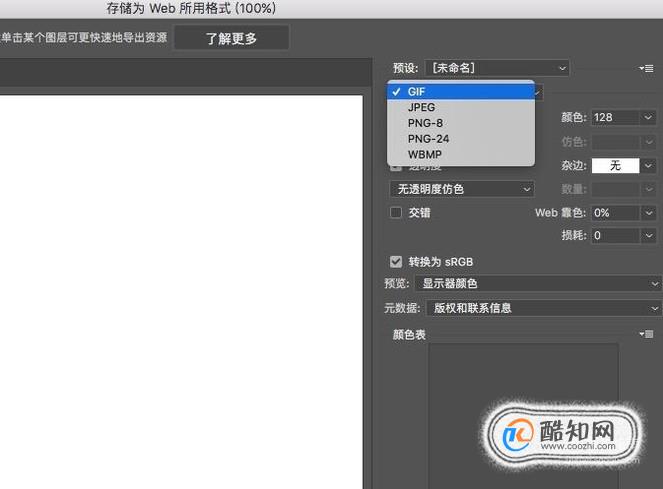Select PNG-24 format option
663x489 pixels.
(461, 139)
